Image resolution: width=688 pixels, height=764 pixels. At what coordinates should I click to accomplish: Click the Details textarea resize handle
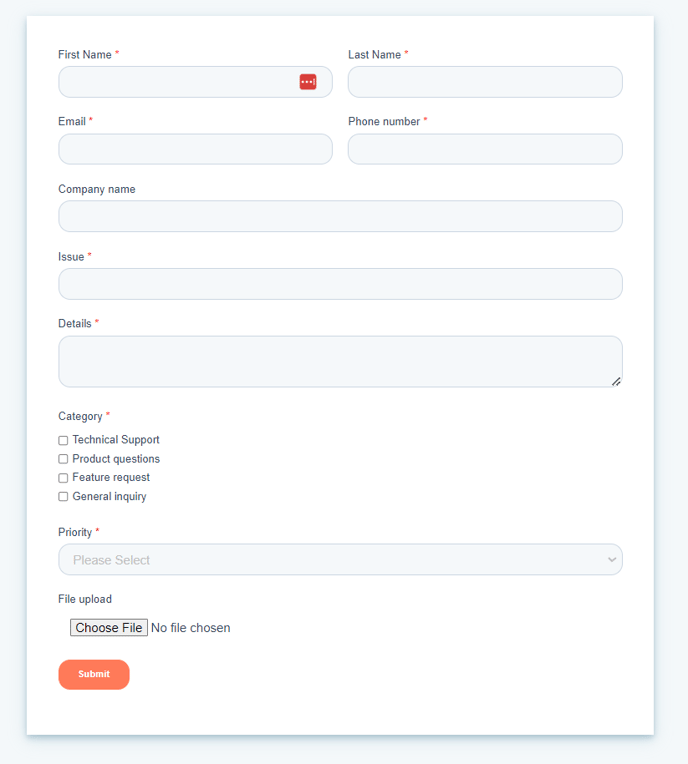click(616, 381)
